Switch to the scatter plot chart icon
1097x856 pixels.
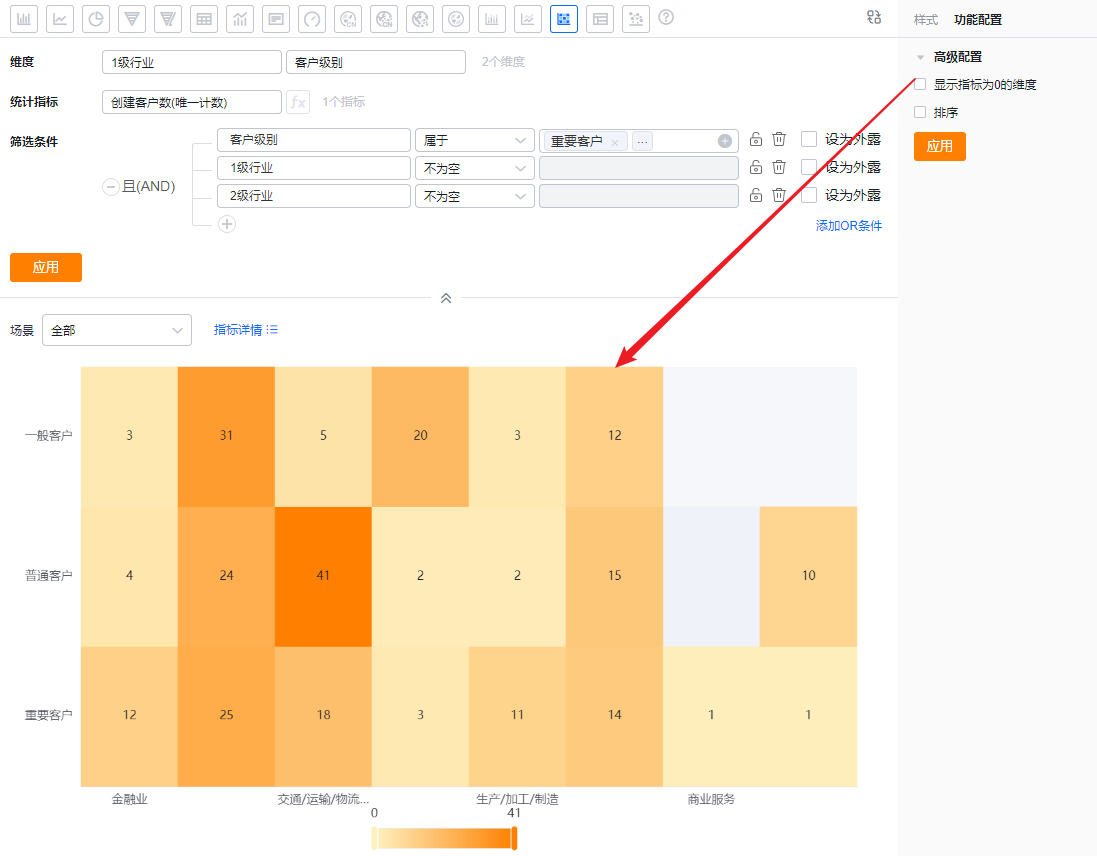pyautogui.click(x=636, y=19)
